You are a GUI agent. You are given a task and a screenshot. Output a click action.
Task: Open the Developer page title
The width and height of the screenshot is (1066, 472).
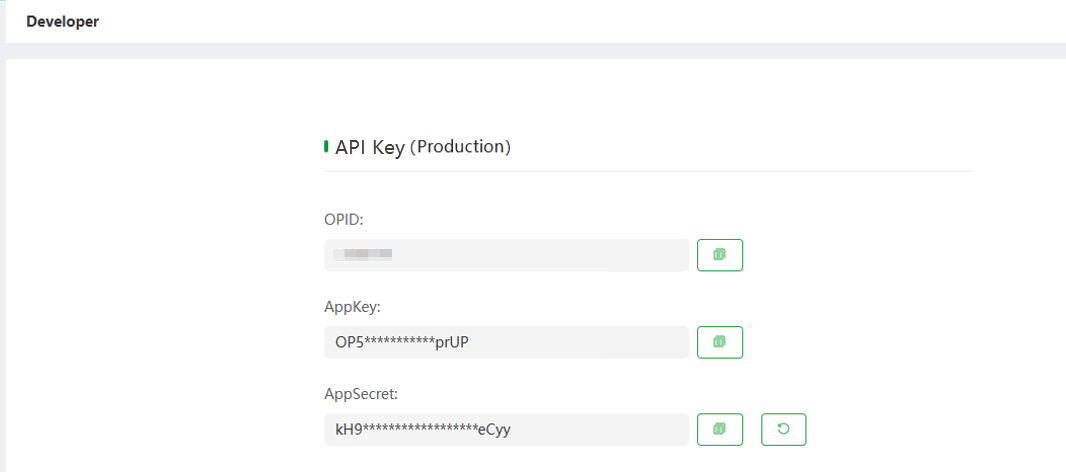pyautogui.click(x=62, y=21)
